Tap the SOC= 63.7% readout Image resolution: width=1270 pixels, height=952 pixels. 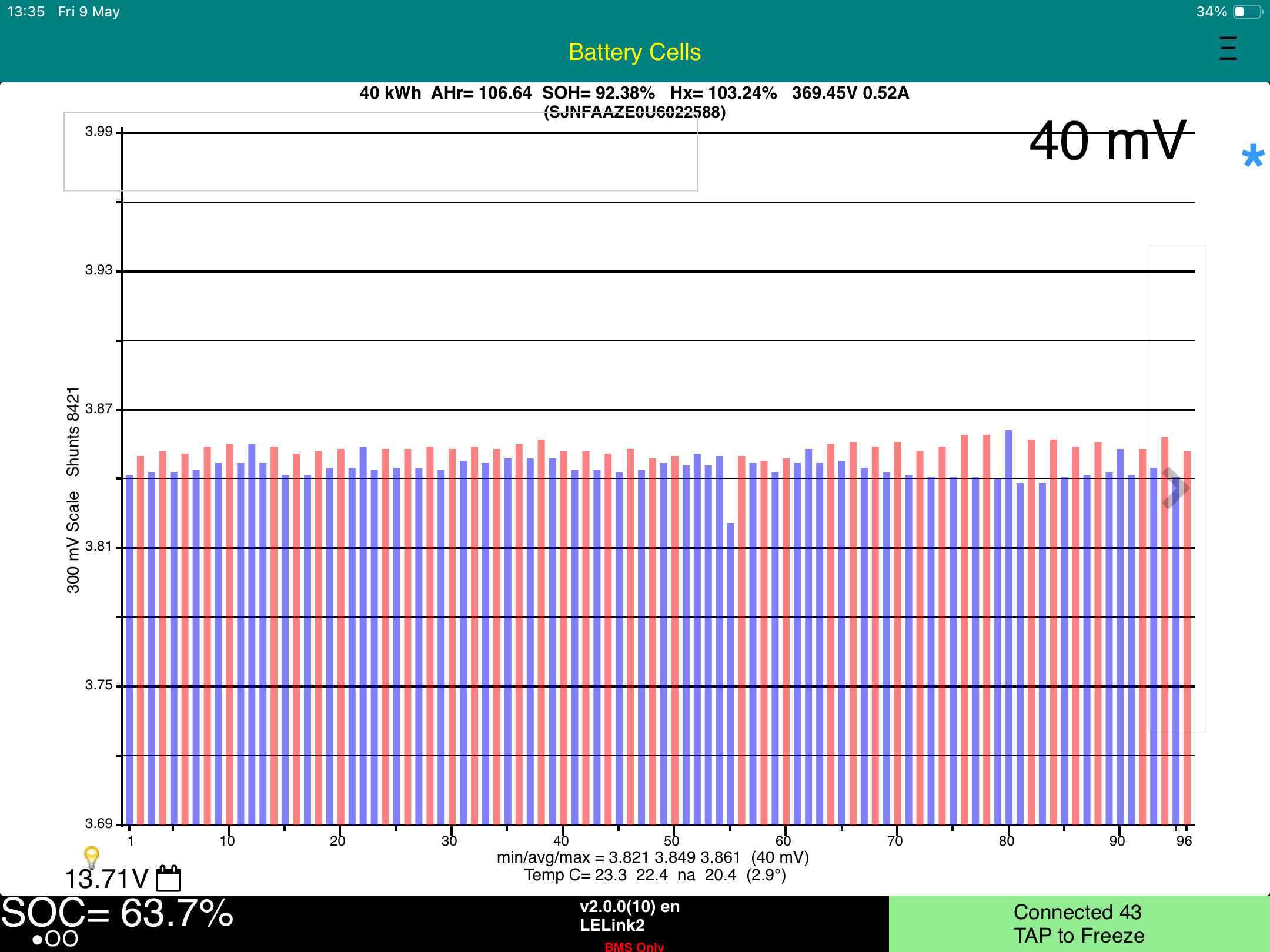118,913
